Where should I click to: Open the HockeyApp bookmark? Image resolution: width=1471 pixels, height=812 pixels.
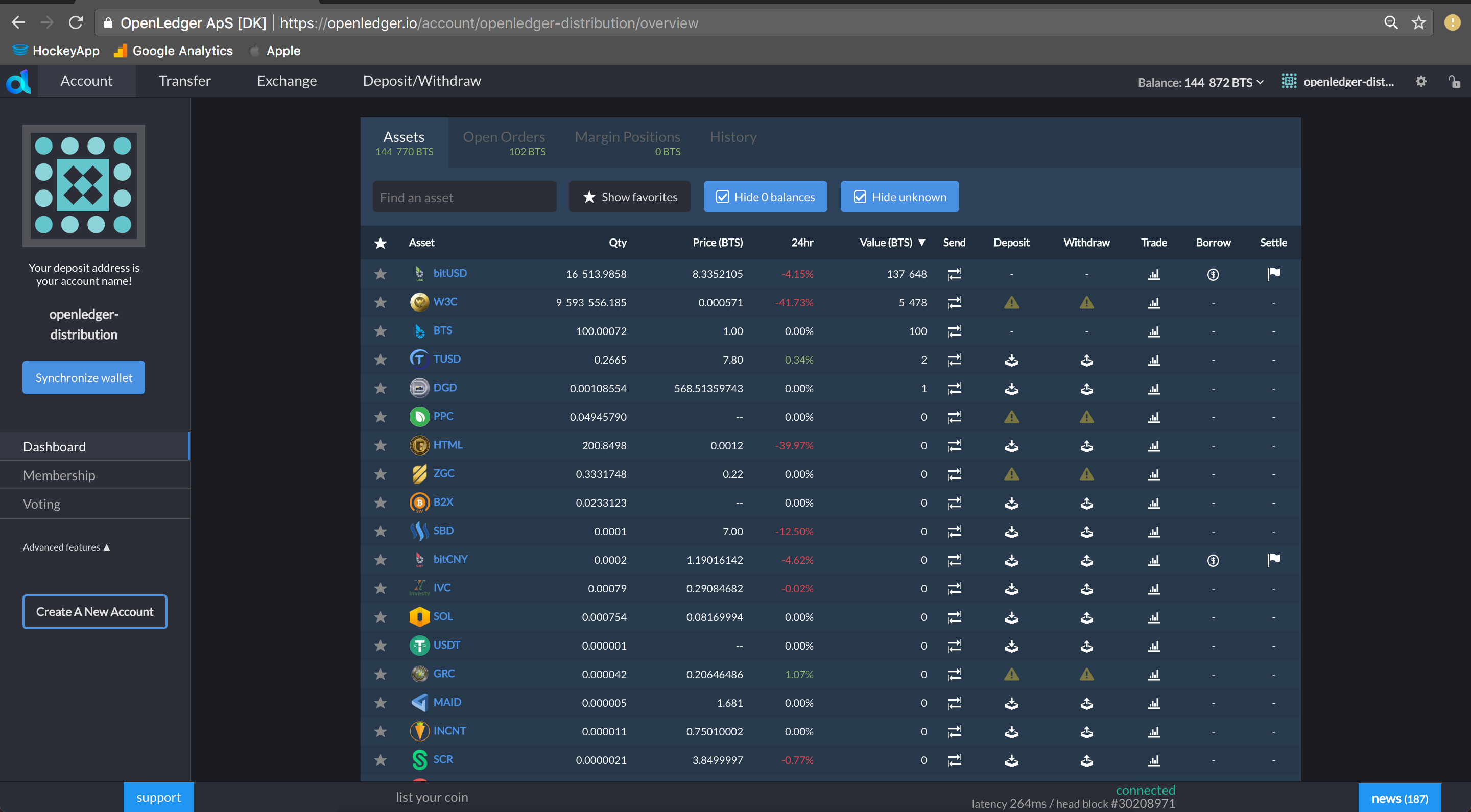pos(56,51)
